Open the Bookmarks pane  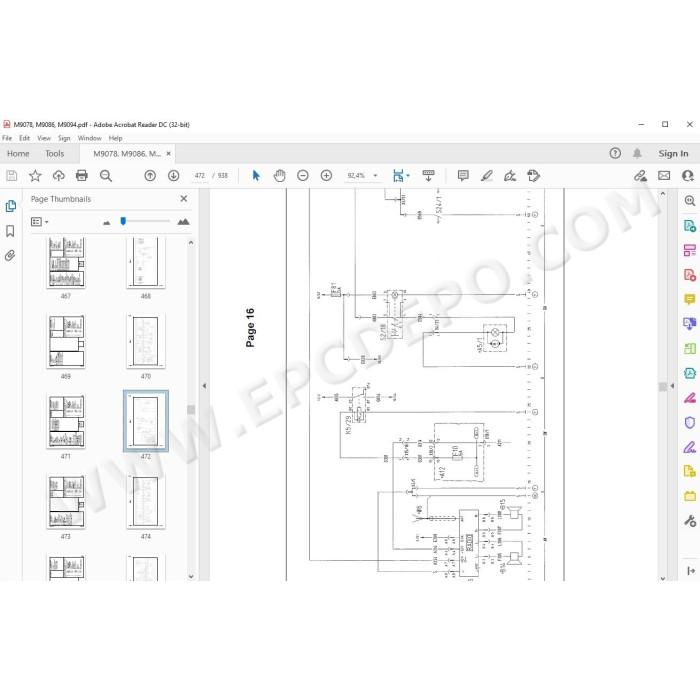[x=10, y=231]
